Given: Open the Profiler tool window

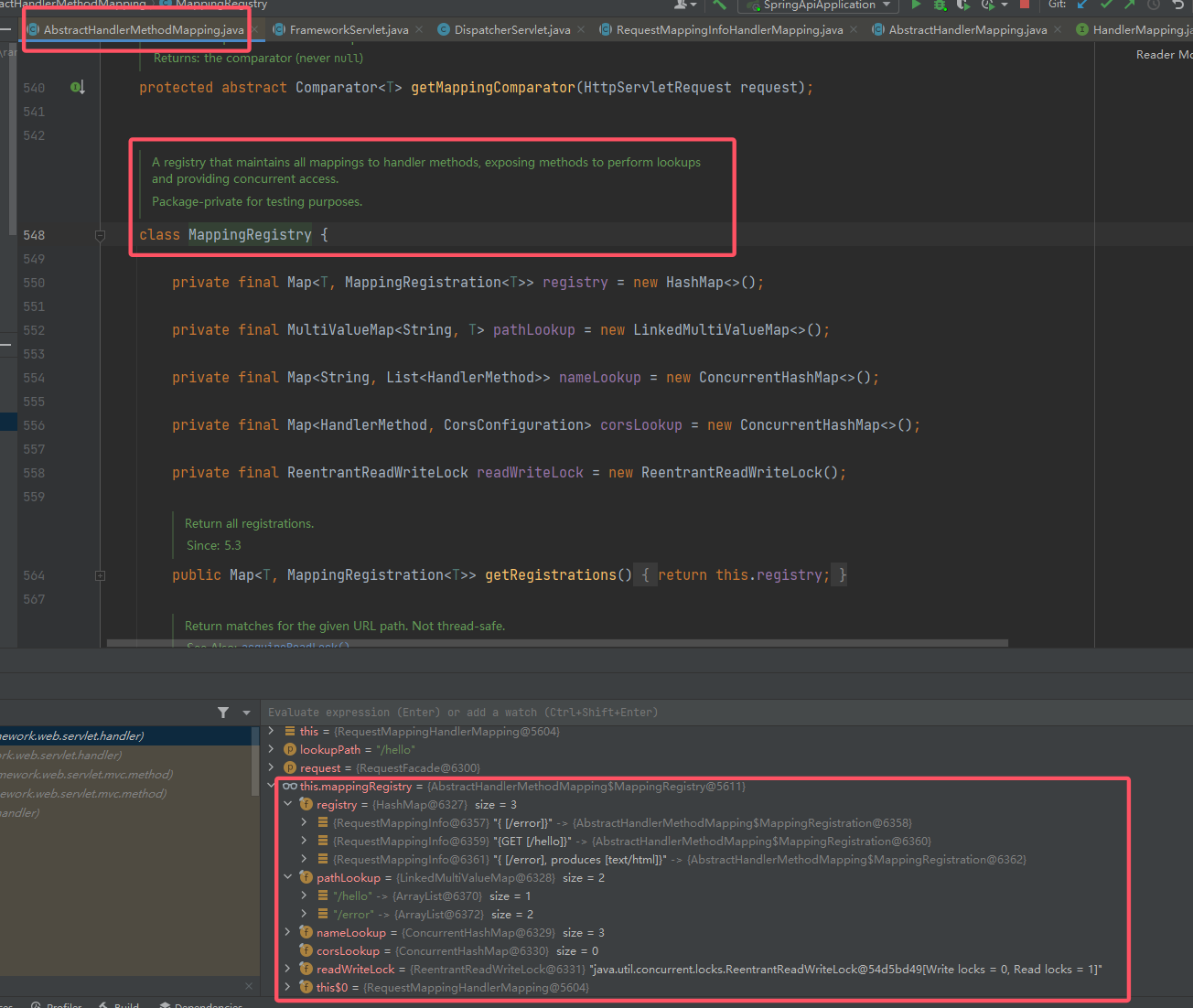Looking at the screenshot, I should tap(57, 1004).
